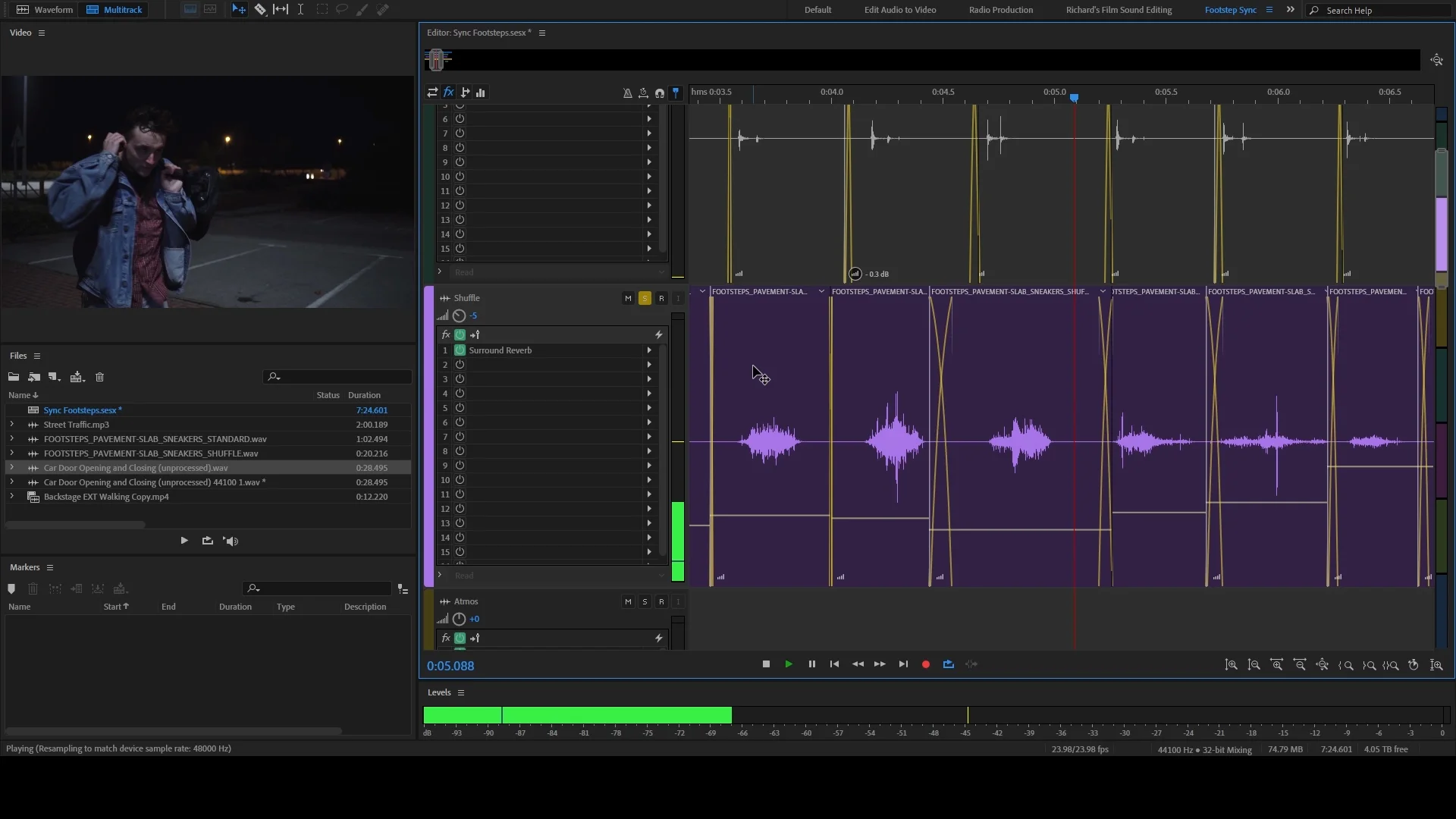Add a cue marker in Markers panel
The width and height of the screenshot is (1456, 819).
pos(11,588)
